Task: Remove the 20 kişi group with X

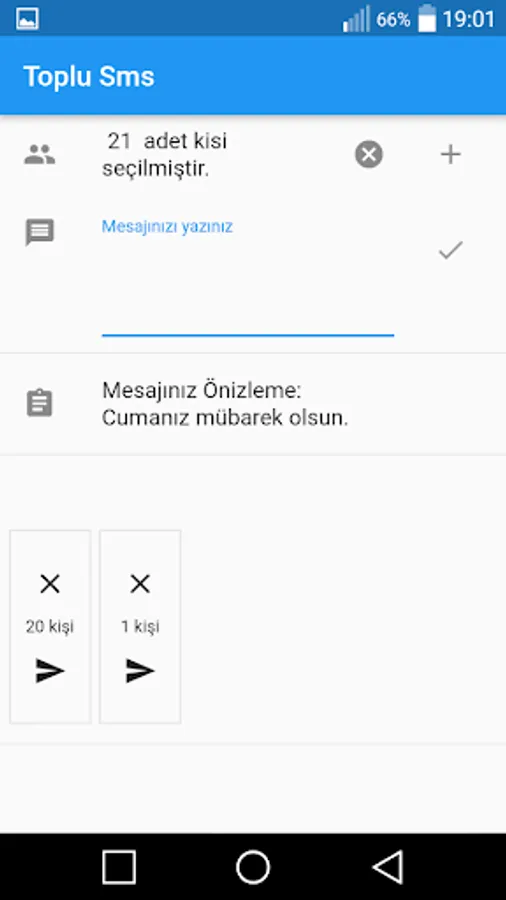Action: [x=50, y=584]
